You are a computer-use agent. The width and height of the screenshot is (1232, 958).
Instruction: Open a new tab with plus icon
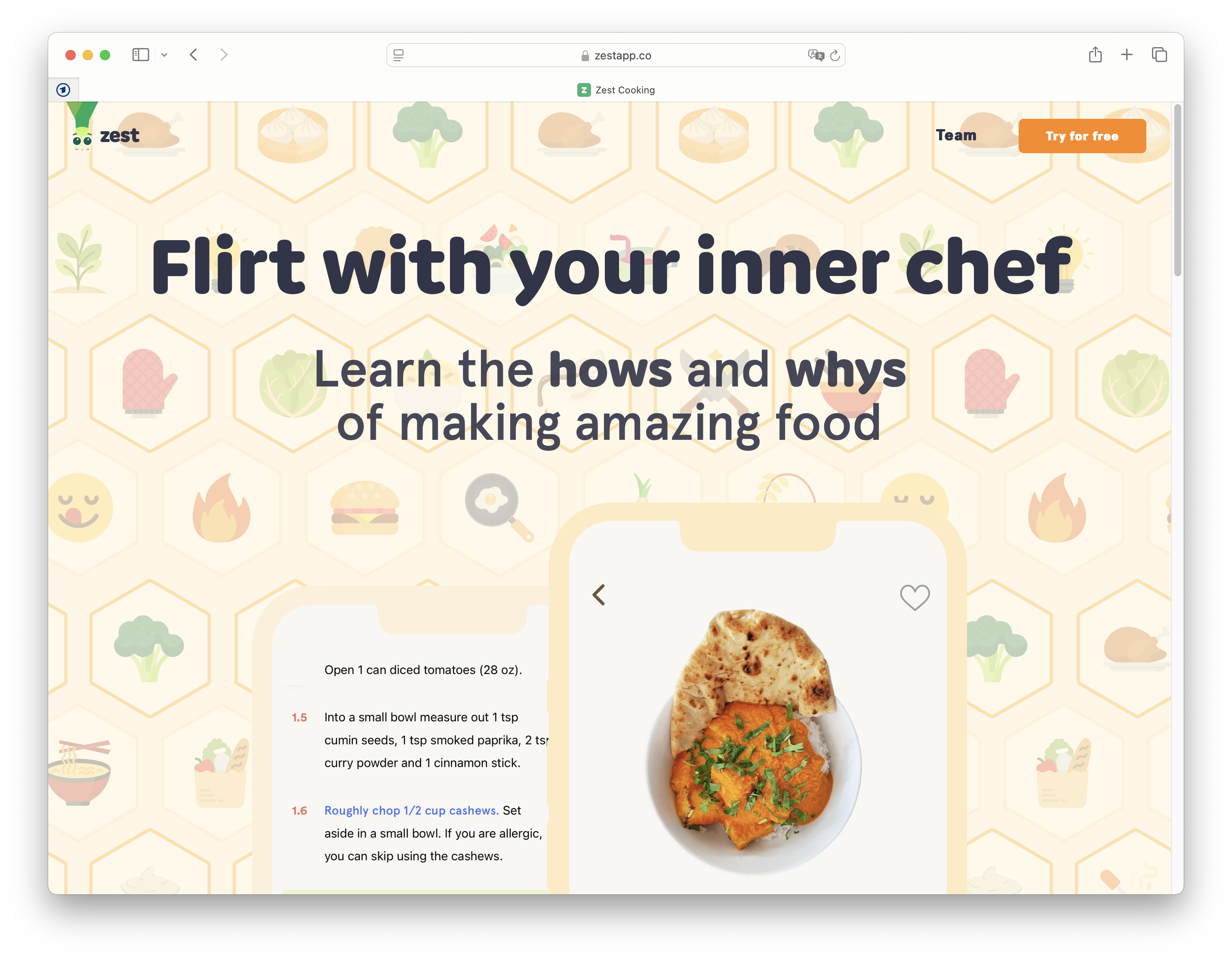[x=1127, y=55]
